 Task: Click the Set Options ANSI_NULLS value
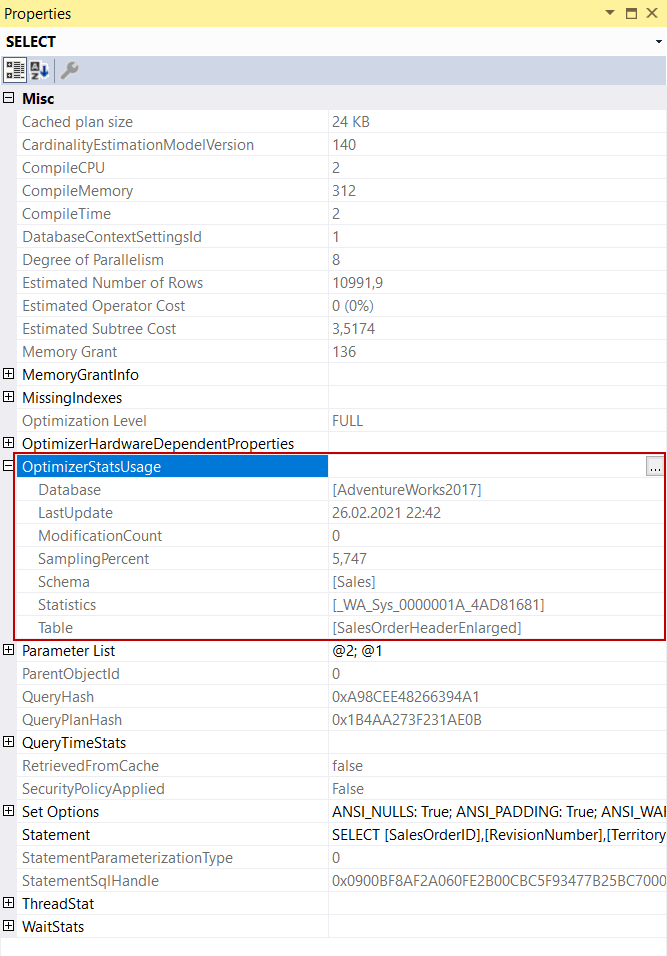point(499,812)
